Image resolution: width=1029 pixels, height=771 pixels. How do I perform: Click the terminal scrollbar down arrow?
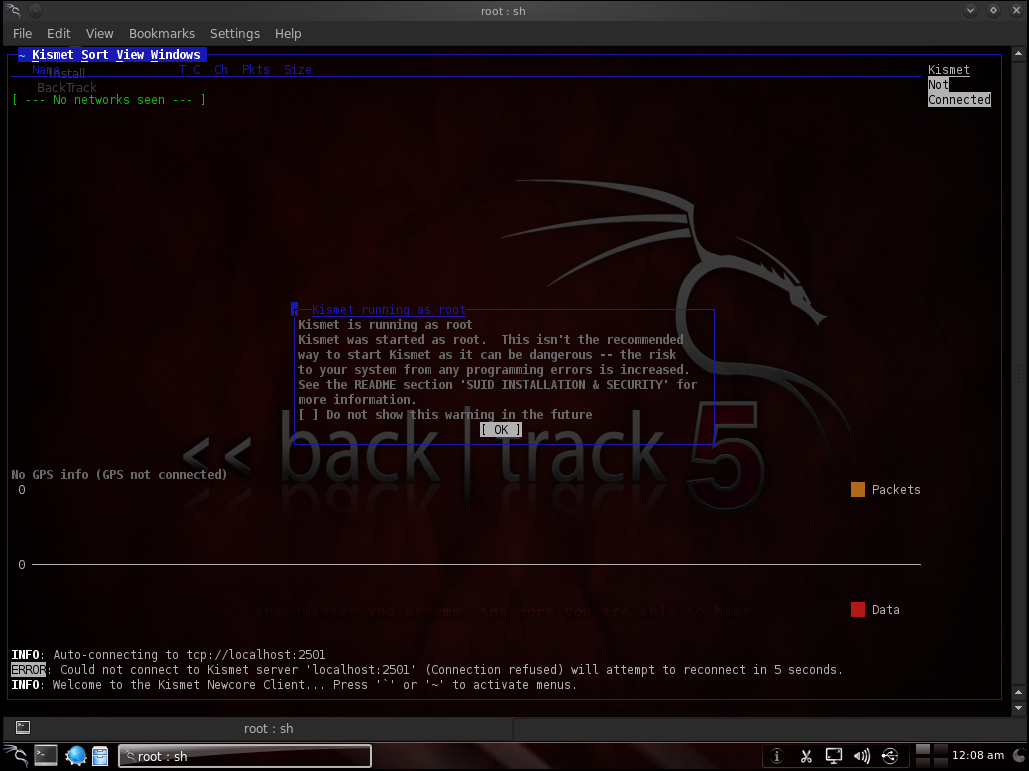(1018, 708)
